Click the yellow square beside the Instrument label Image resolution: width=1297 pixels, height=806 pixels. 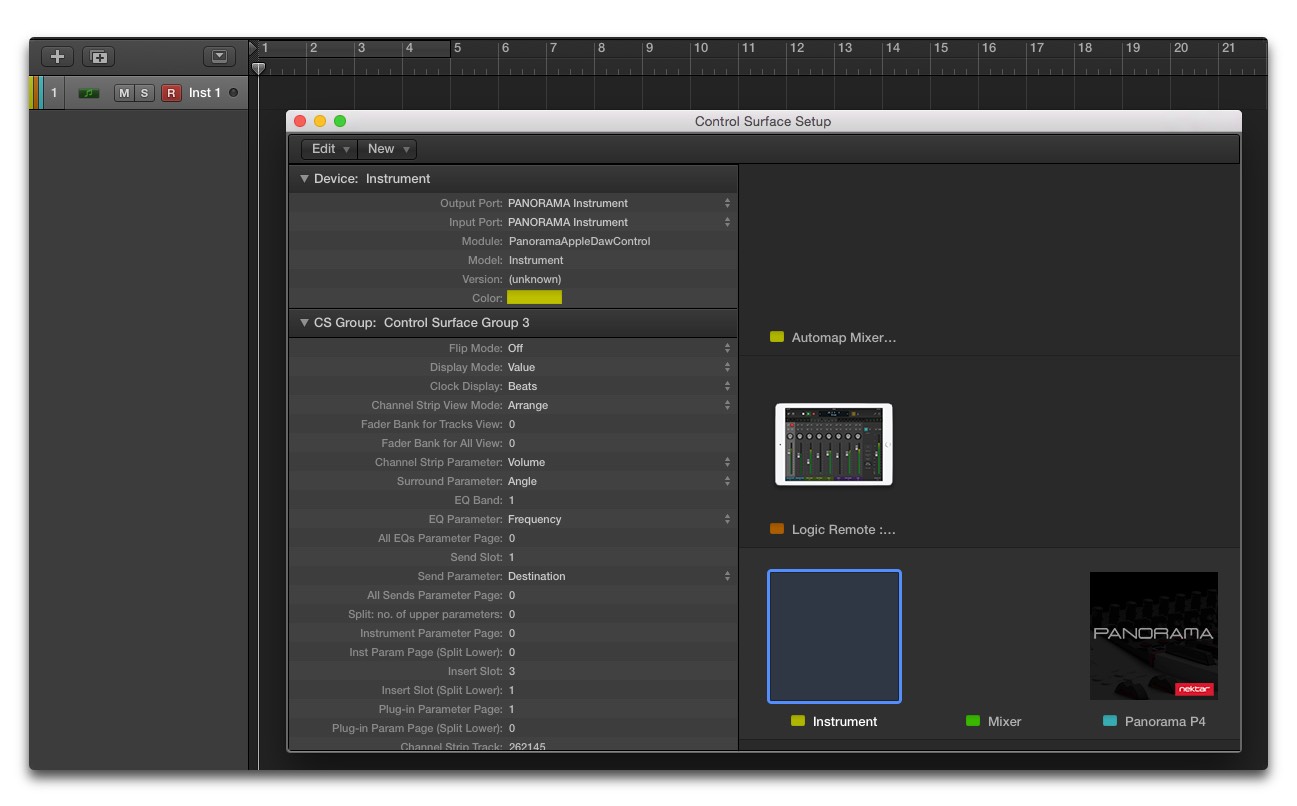point(798,721)
